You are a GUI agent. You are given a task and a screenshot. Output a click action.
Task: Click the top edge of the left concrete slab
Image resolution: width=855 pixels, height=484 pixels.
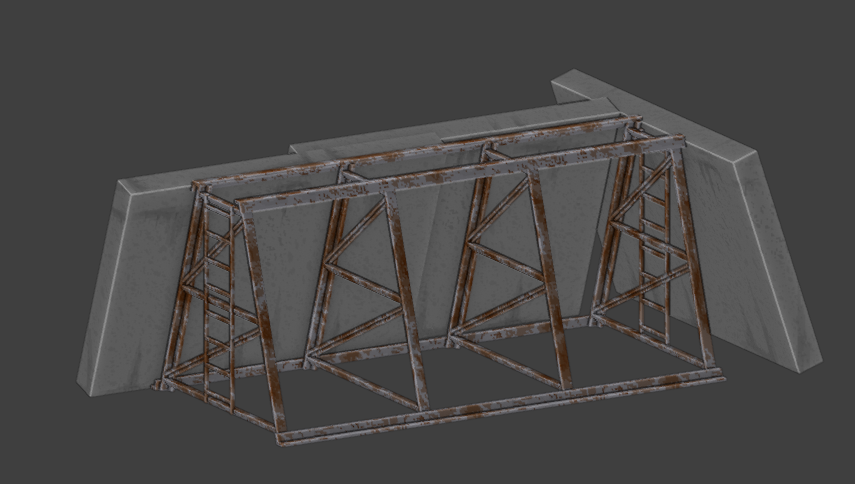pos(200,174)
